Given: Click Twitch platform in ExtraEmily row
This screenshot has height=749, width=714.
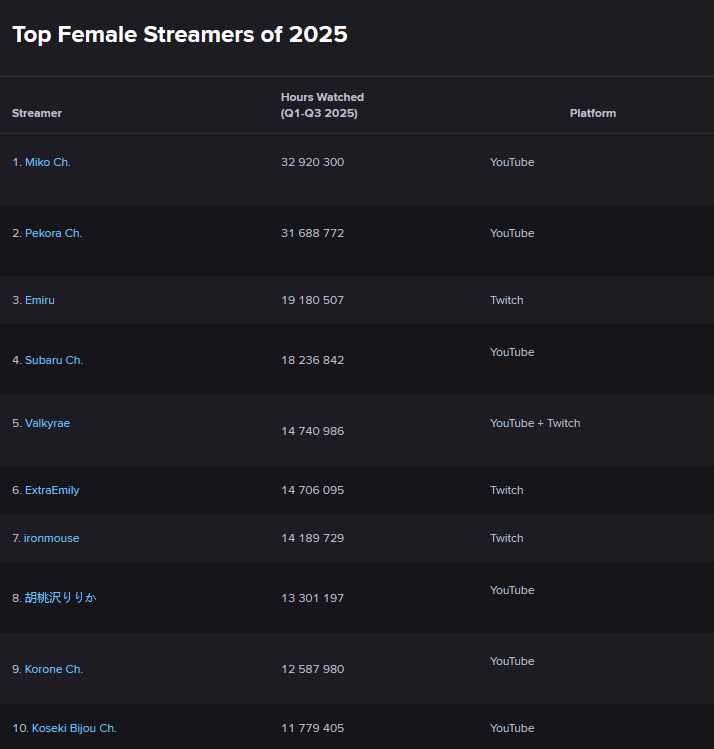Looking at the screenshot, I should (x=507, y=490).
